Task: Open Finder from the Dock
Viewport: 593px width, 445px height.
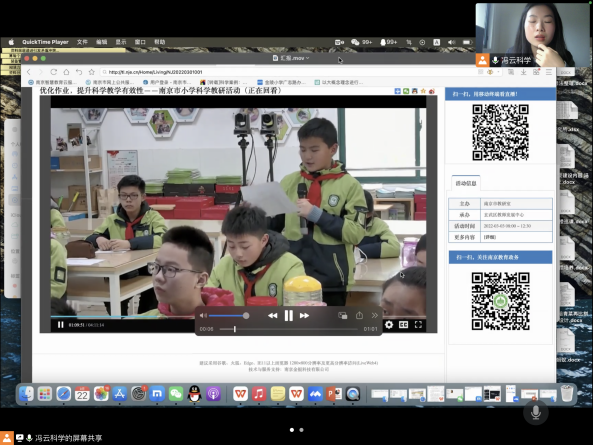Action: 26,394
